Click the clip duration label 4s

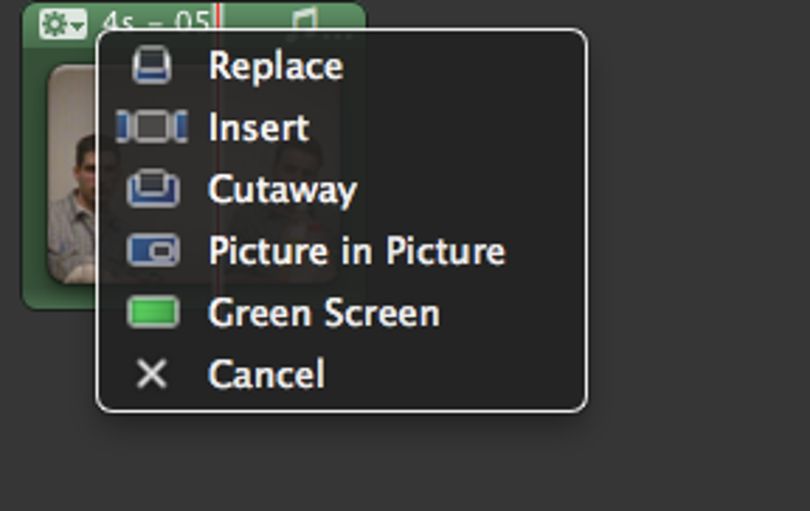(x=118, y=22)
